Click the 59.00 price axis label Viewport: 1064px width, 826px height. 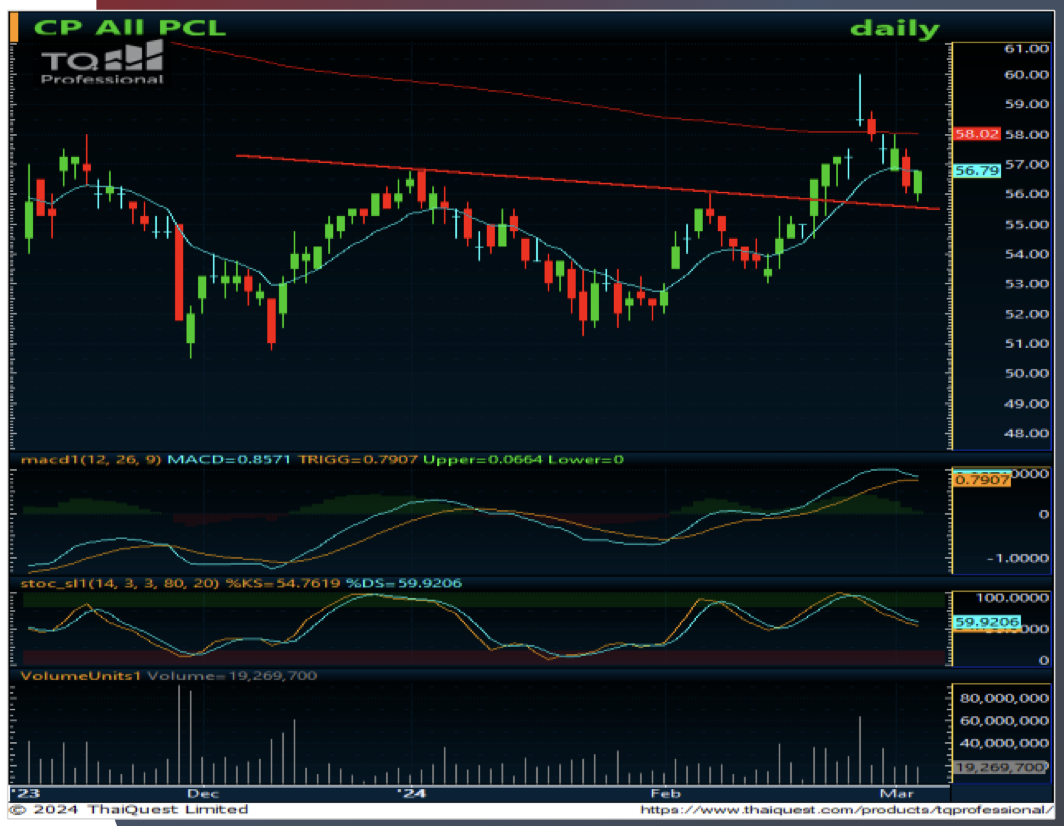tap(1026, 105)
